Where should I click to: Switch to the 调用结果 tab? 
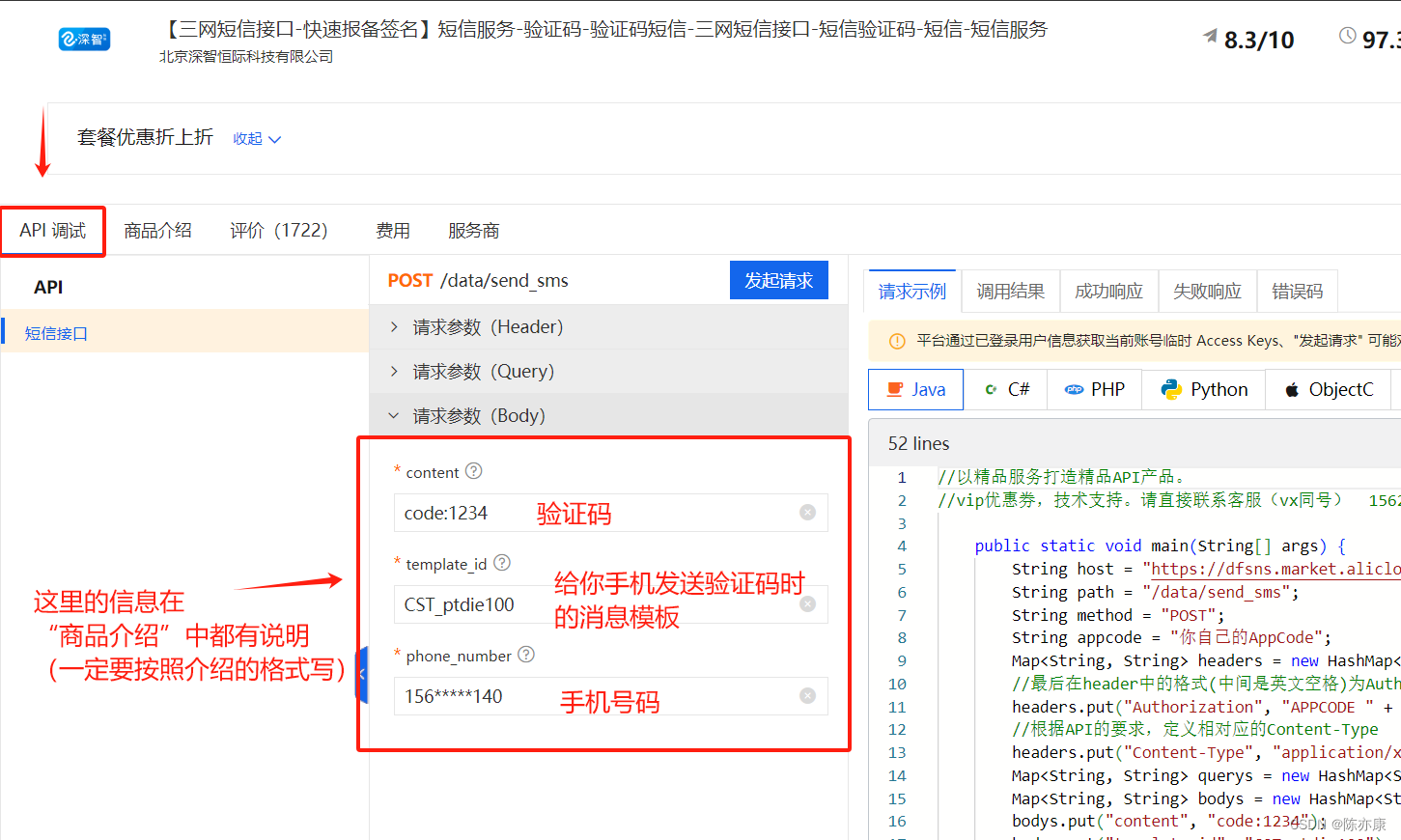click(x=1011, y=292)
